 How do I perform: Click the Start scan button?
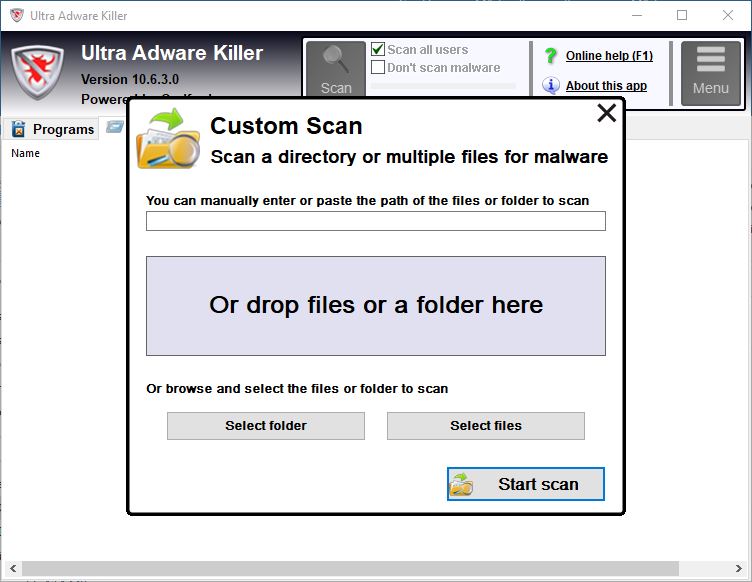tap(526, 484)
